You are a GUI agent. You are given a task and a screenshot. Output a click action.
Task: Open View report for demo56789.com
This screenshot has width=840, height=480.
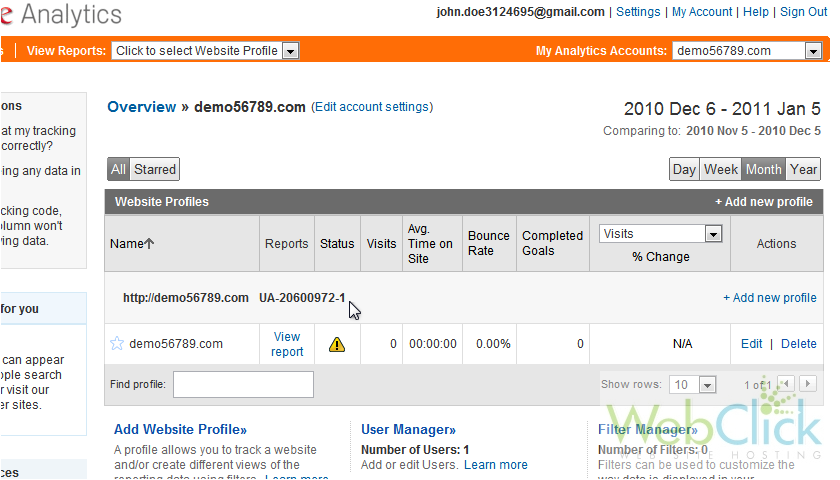287,344
